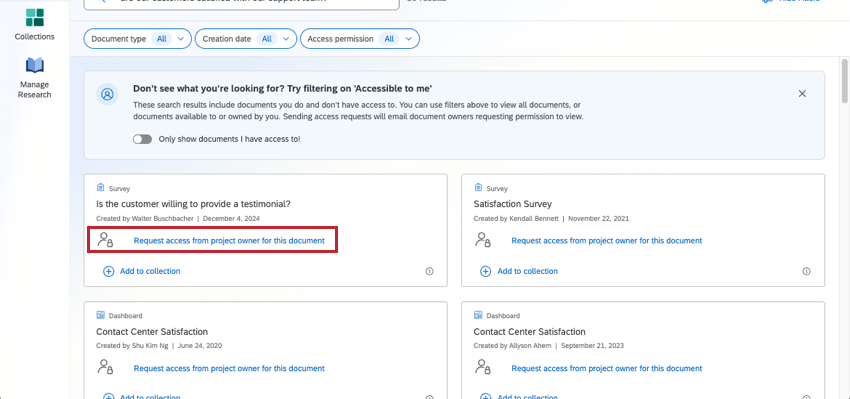Click locked user icon on Satisfaction Survey

483,240
